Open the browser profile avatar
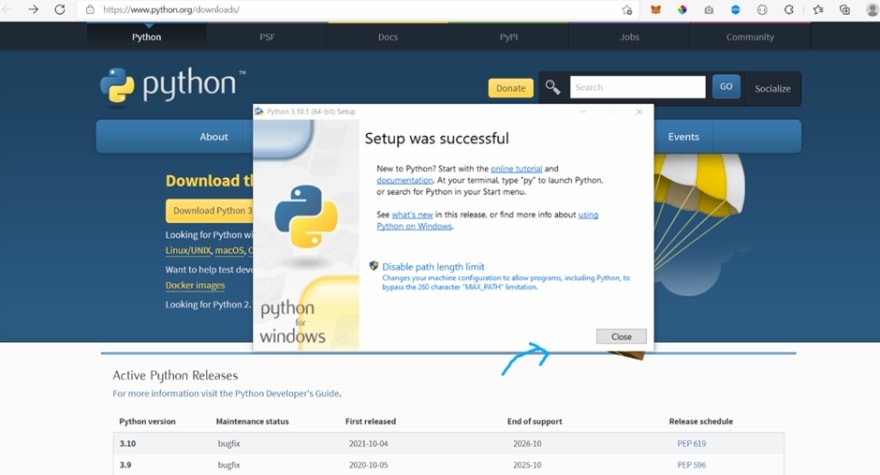This screenshot has width=880, height=475. pos(873,10)
